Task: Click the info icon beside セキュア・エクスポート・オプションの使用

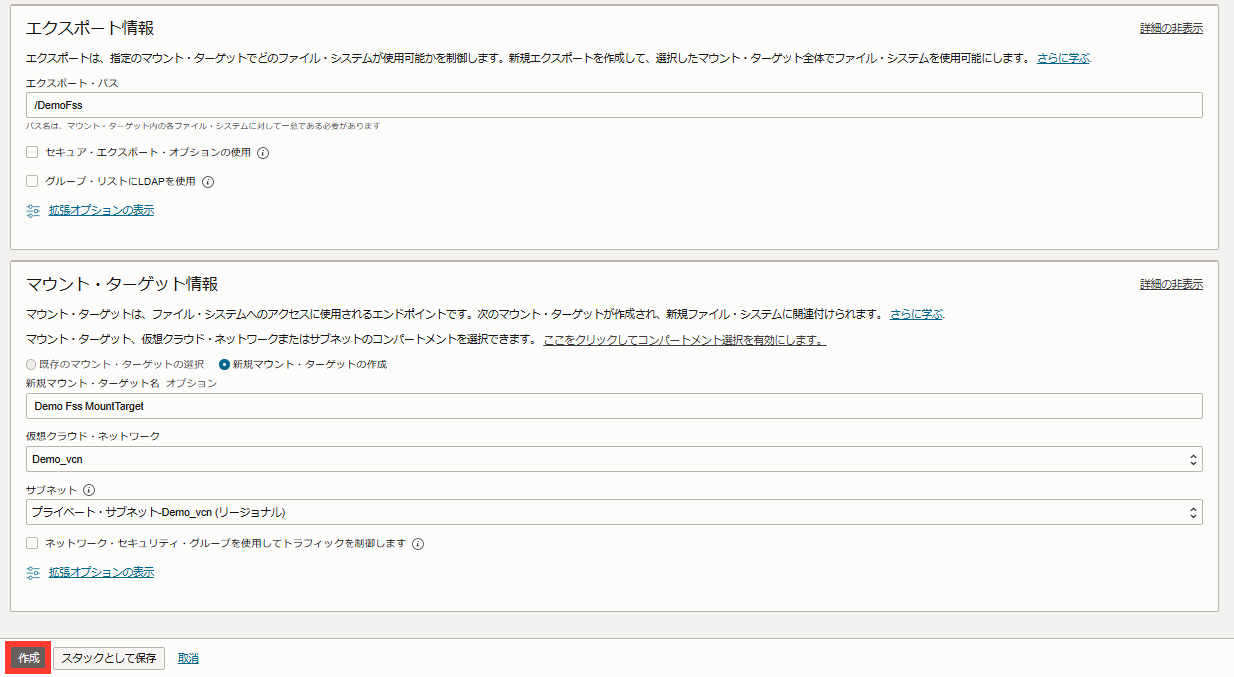Action: tap(264, 153)
